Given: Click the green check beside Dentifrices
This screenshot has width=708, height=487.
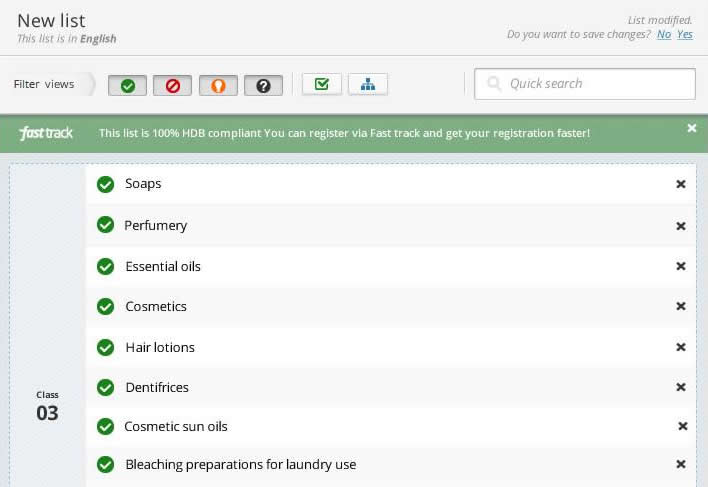Looking at the screenshot, I should pos(106,387).
